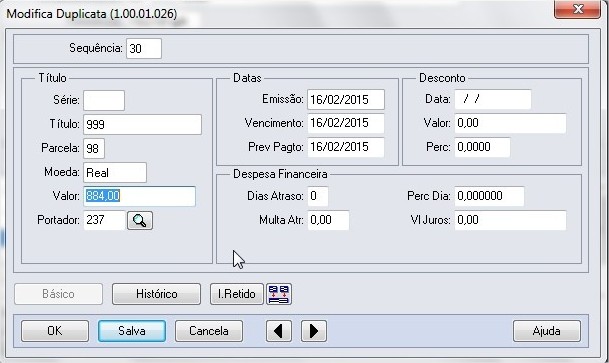
Task: Click the Vencimento date field
Action: coord(346,123)
